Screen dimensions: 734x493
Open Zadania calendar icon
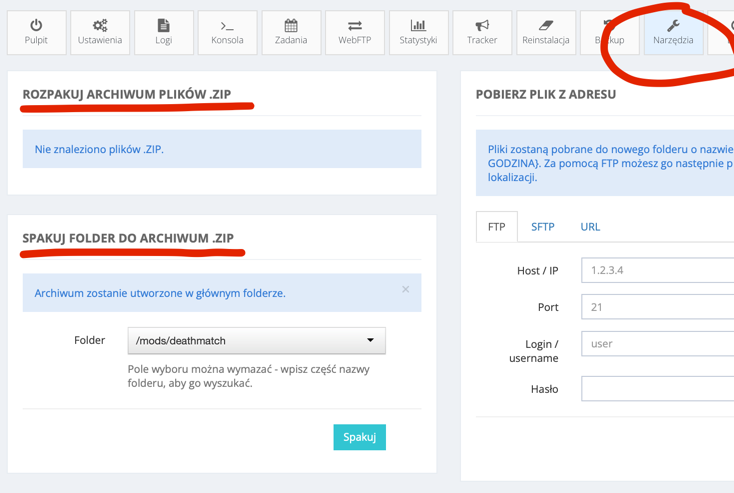pos(291,26)
